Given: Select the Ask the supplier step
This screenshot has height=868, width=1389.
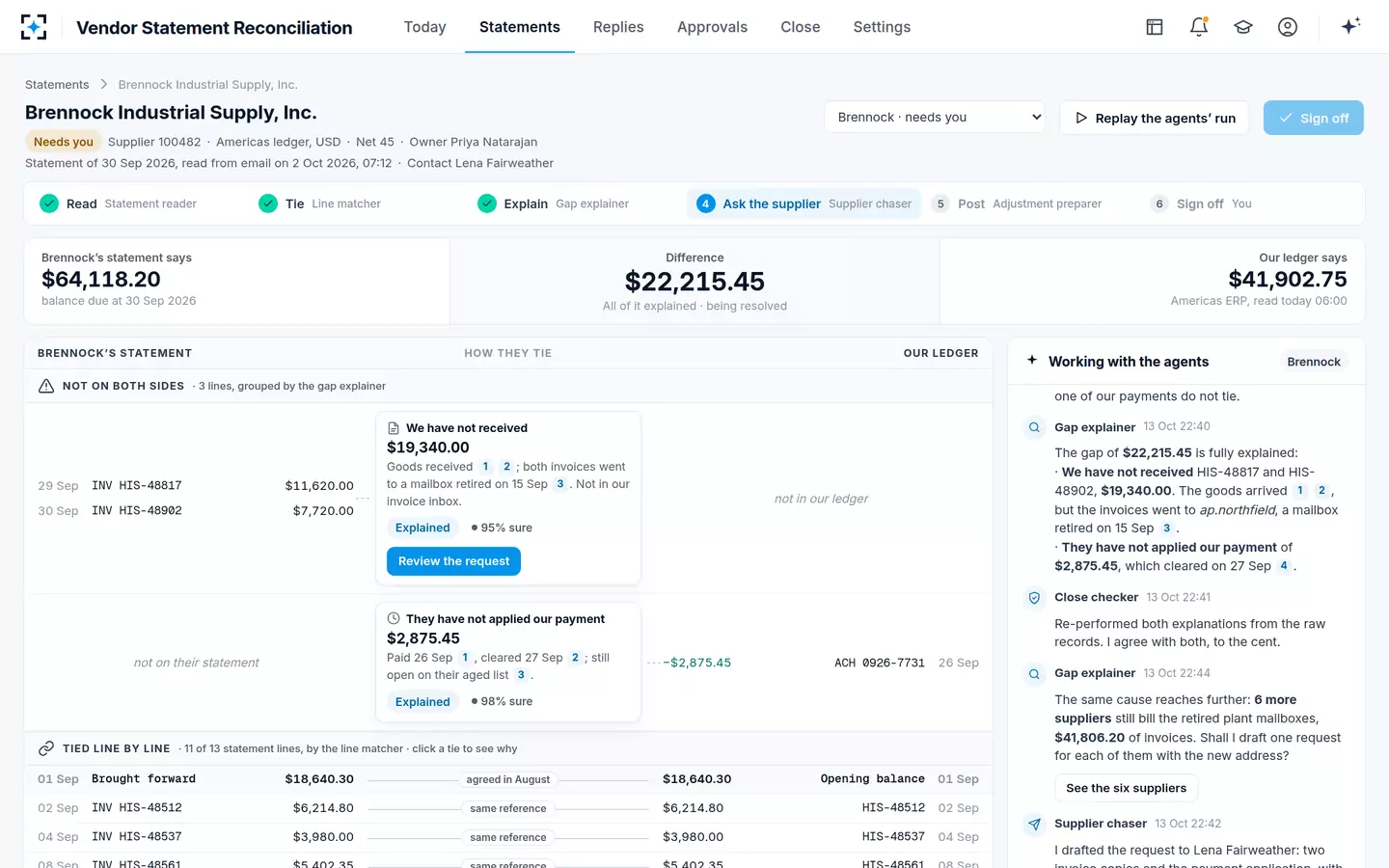Looking at the screenshot, I should click(x=803, y=203).
